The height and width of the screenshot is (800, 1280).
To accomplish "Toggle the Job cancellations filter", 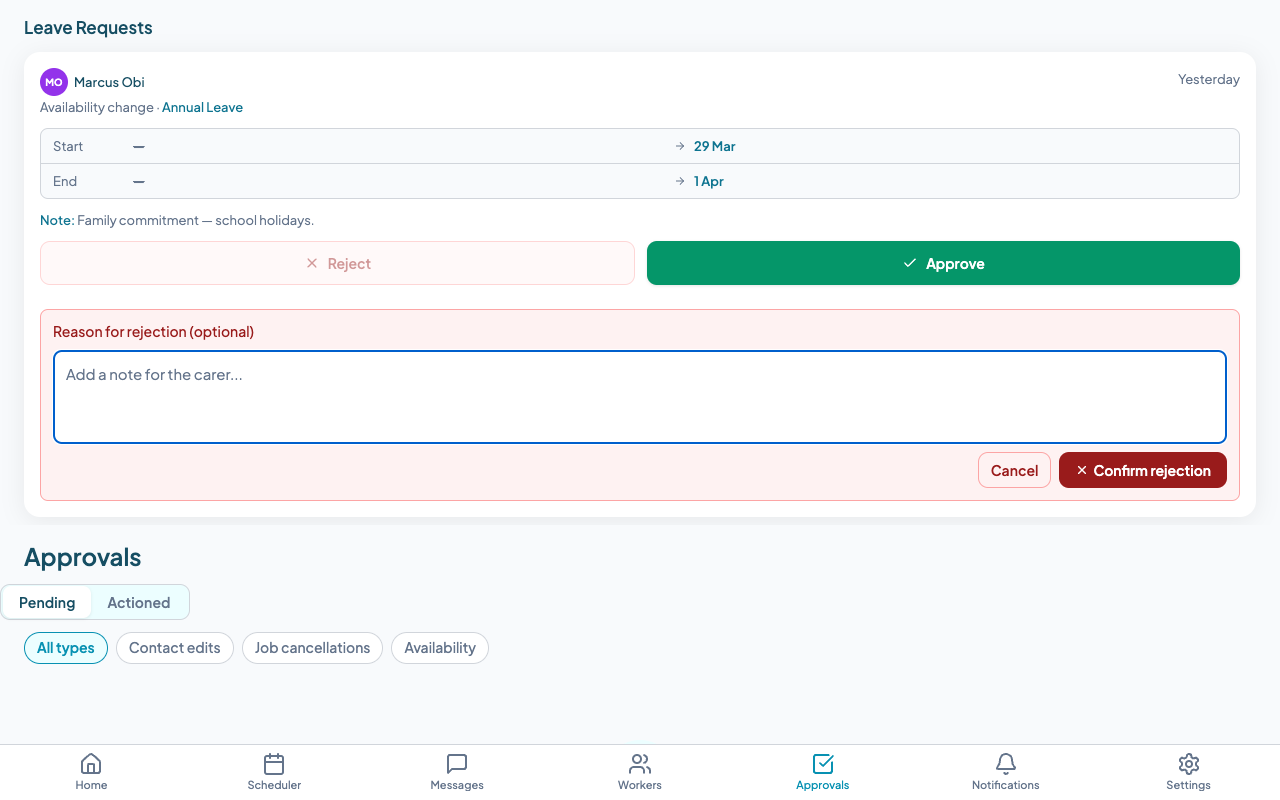I will (312, 648).
